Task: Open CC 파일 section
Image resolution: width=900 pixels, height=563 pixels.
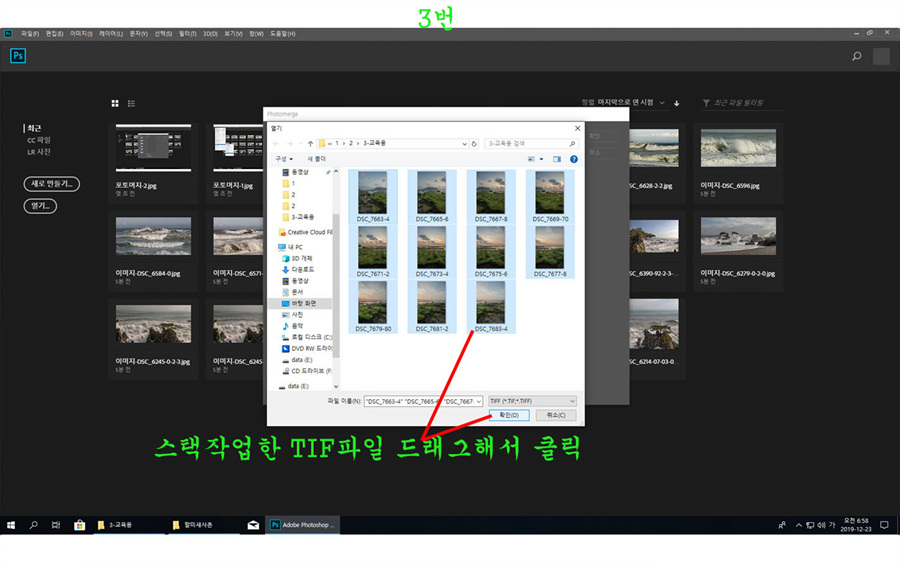Action: [x=38, y=140]
